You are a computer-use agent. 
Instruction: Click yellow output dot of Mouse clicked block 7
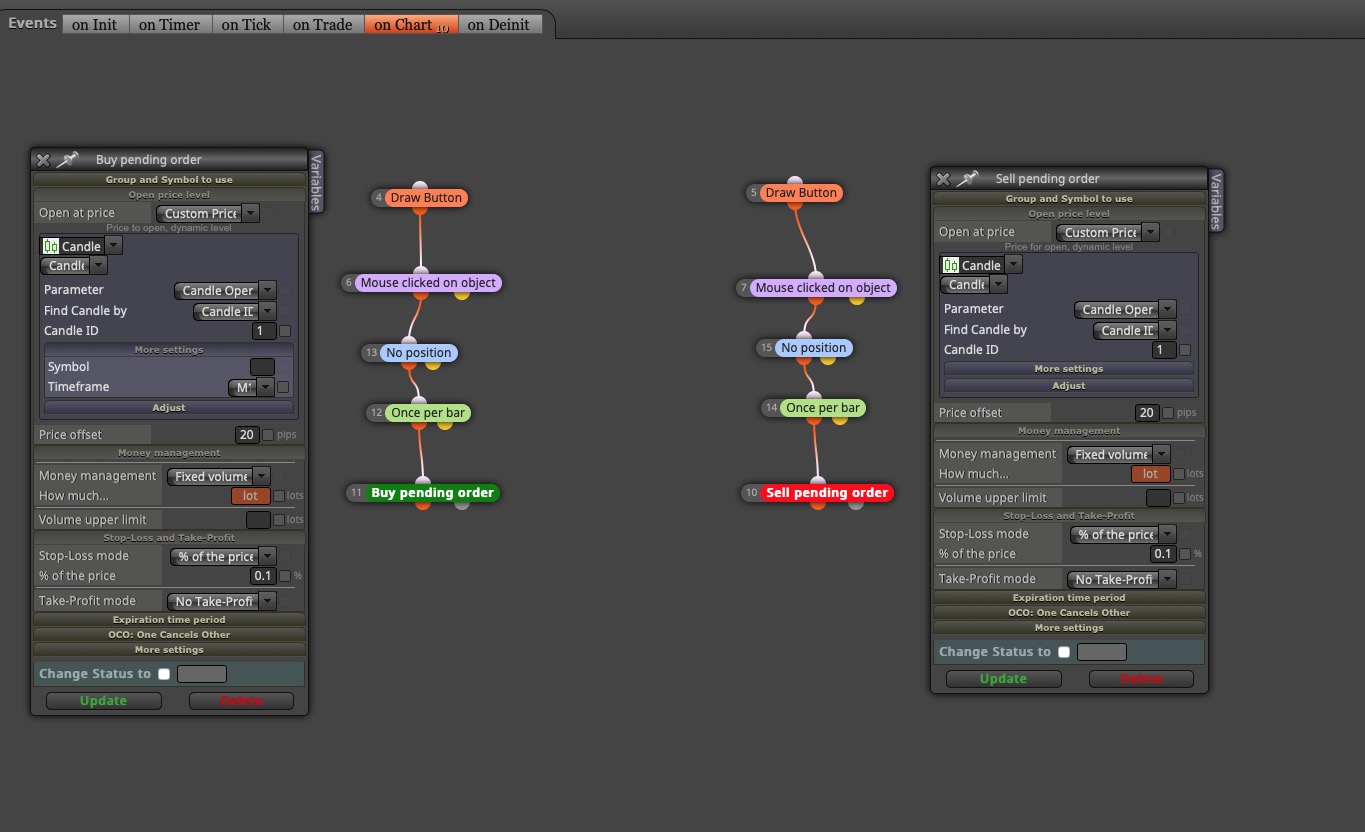pyautogui.click(x=857, y=299)
